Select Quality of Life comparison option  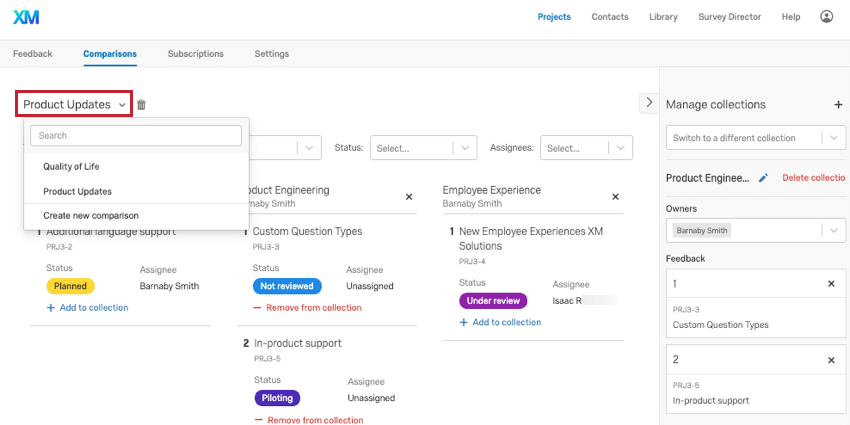click(x=71, y=166)
